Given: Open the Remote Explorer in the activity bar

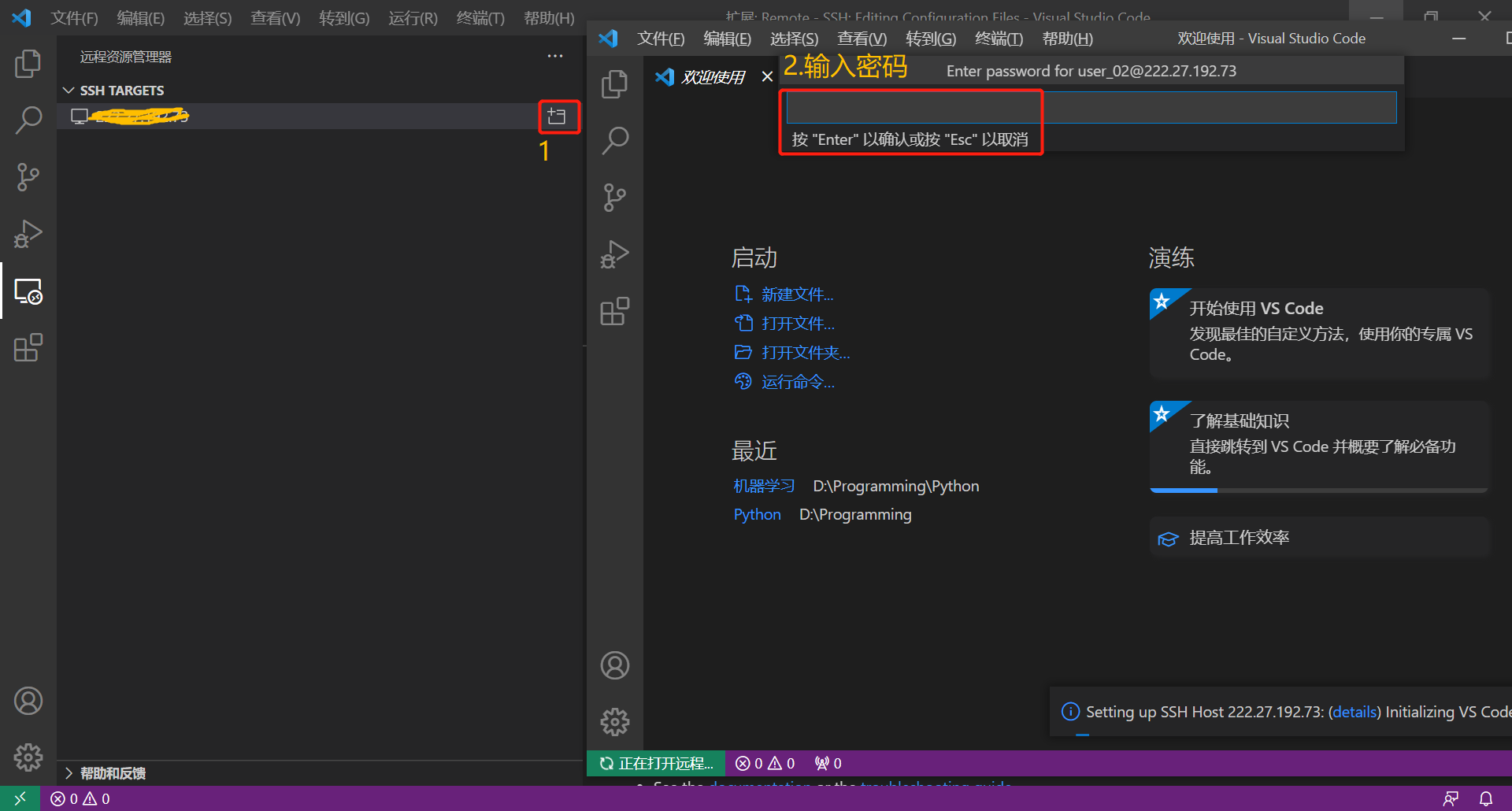Looking at the screenshot, I should [28, 291].
